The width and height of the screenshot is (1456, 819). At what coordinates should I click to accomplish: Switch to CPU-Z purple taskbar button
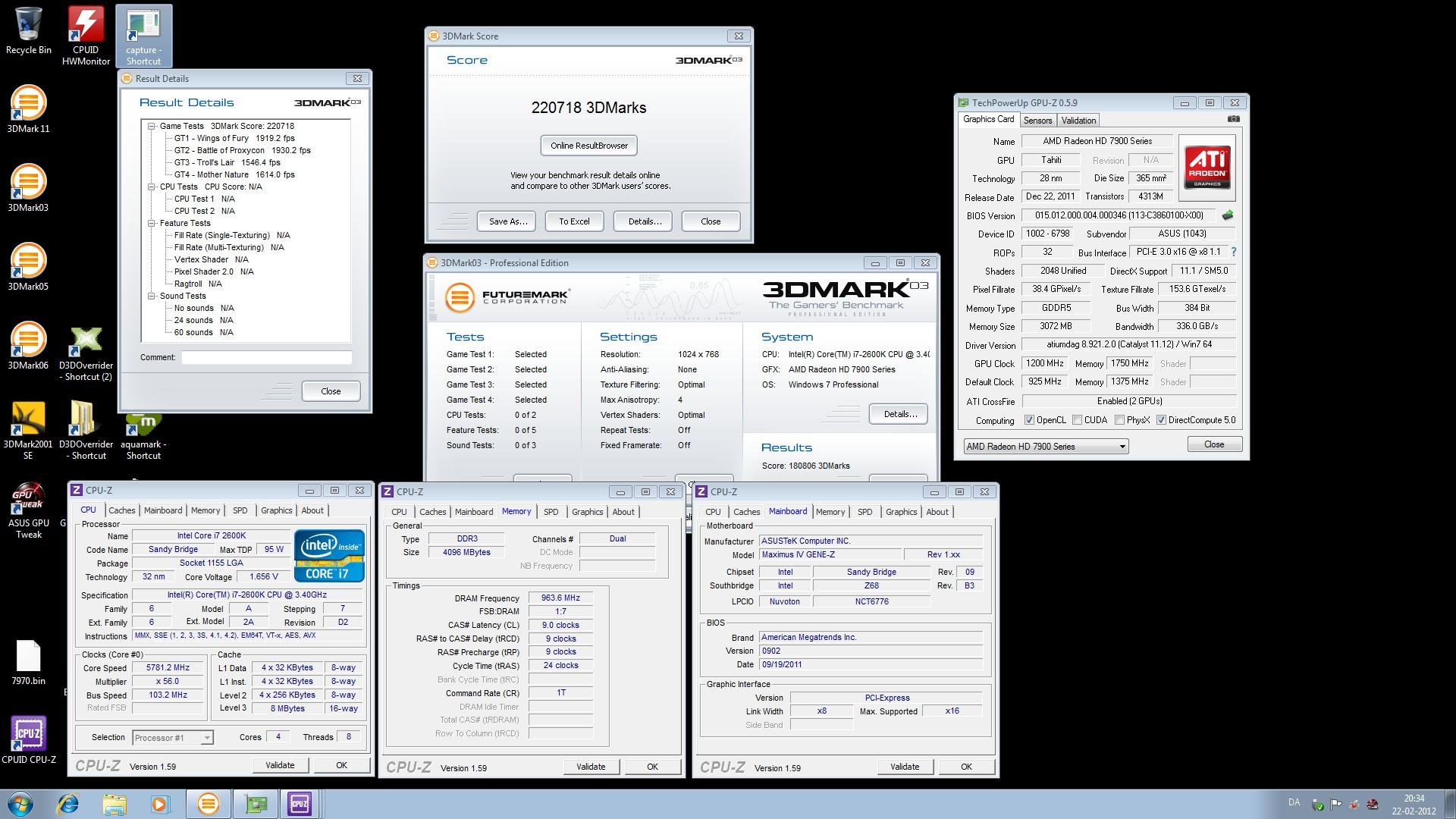coord(300,804)
